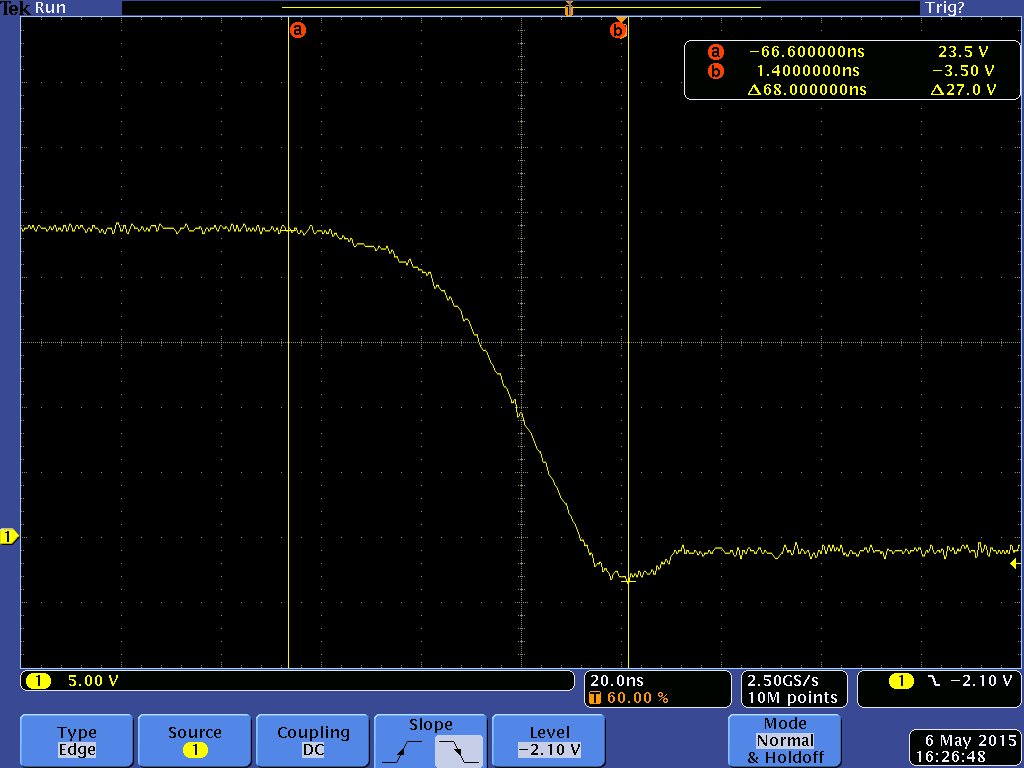
Task: Click the trigger channel 1 badge in trigger readout
Action: point(901,681)
